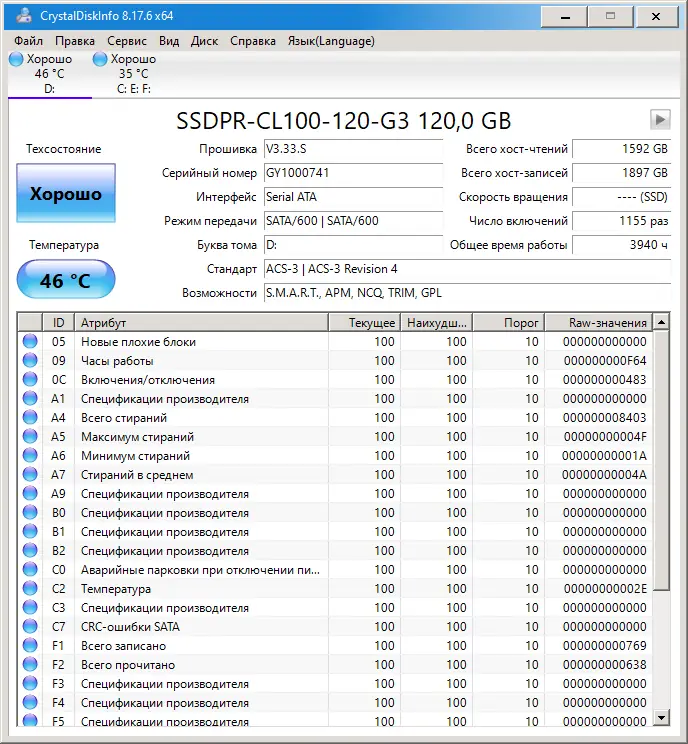Click the Прошивка field V3.33.S
This screenshot has width=688, height=744.
coord(353,149)
